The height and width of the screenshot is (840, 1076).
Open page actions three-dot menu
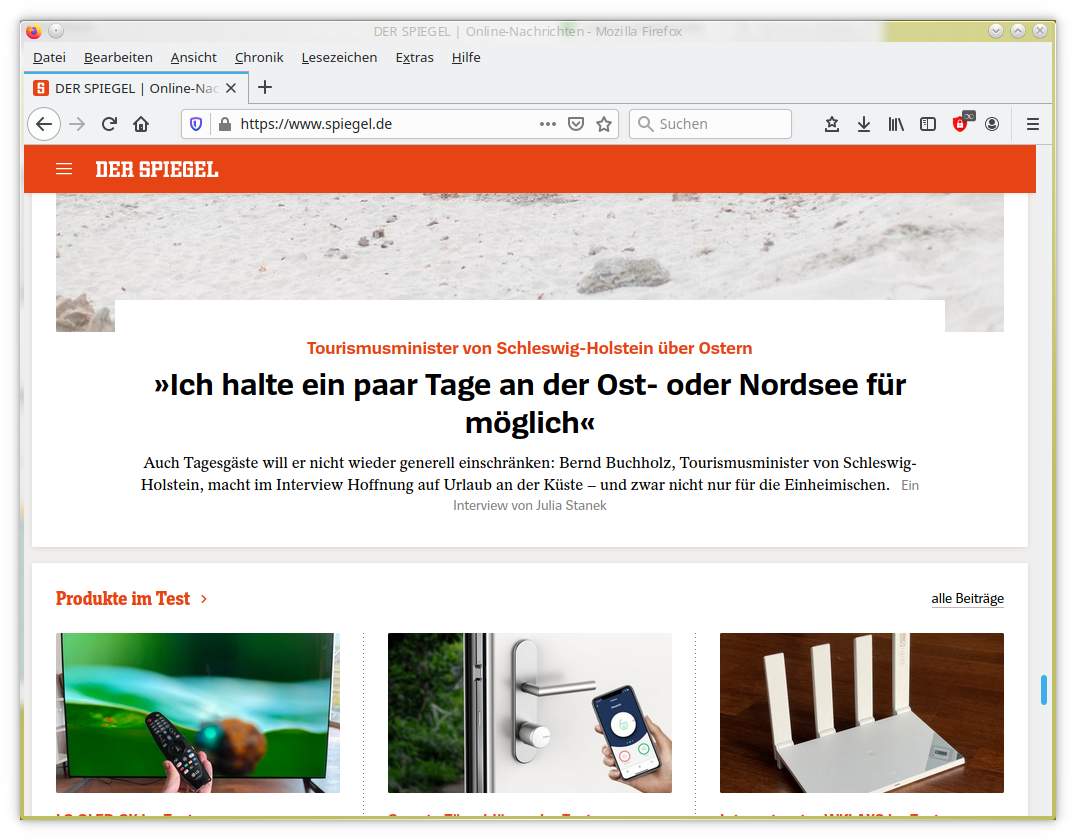tap(548, 124)
